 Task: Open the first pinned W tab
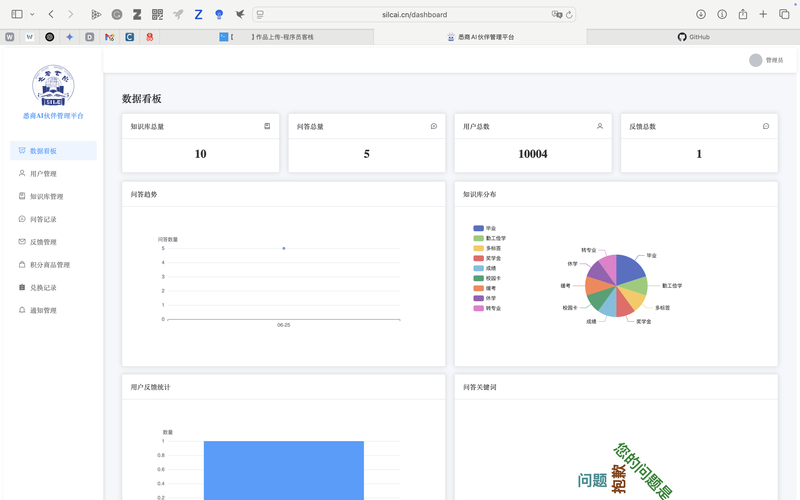point(10,37)
